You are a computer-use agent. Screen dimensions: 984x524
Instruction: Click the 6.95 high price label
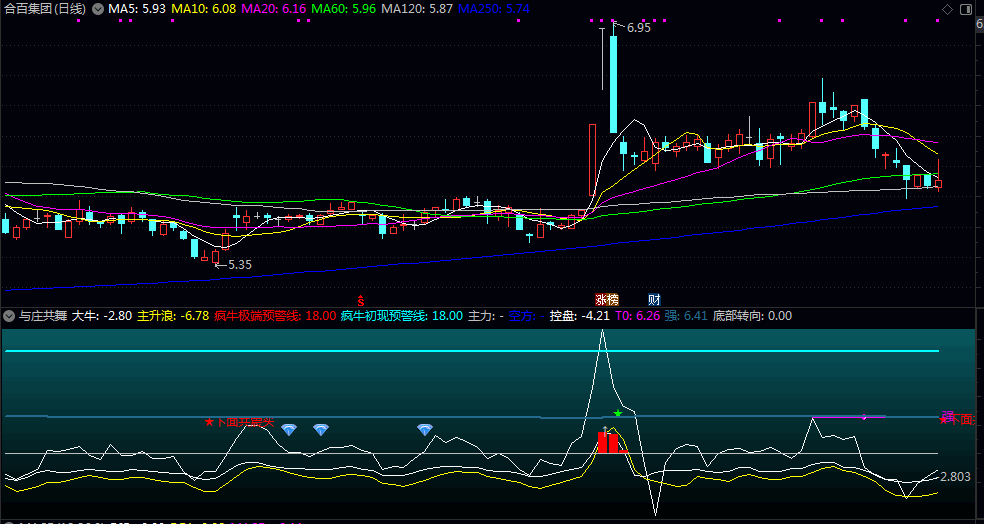click(x=638, y=28)
